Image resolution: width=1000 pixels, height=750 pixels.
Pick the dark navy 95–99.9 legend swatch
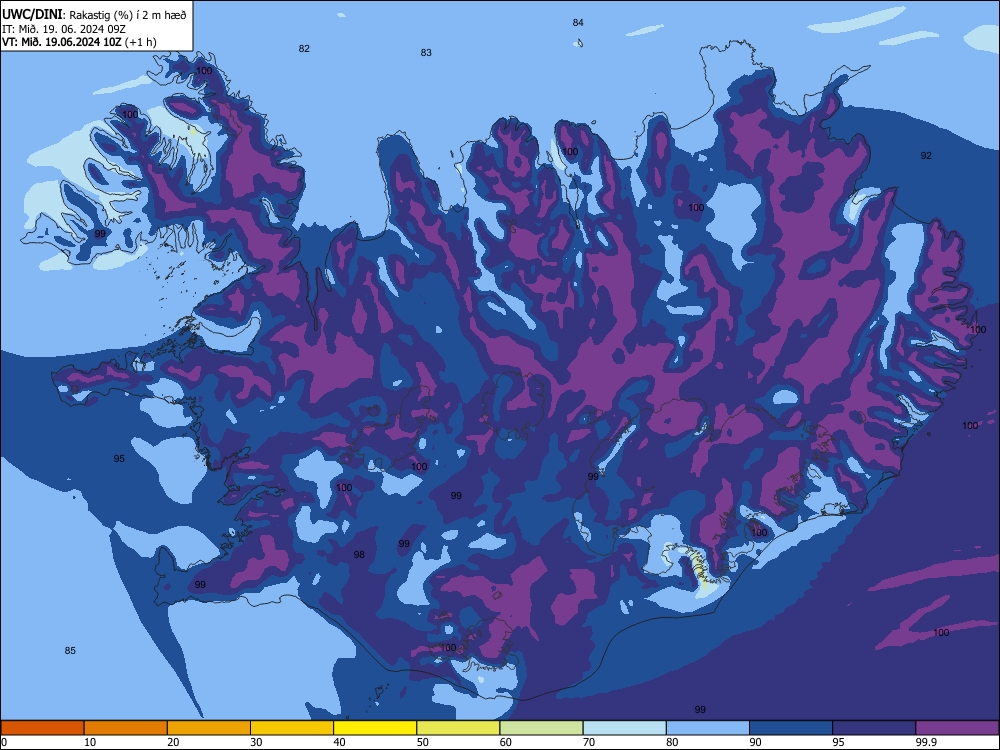click(874, 728)
